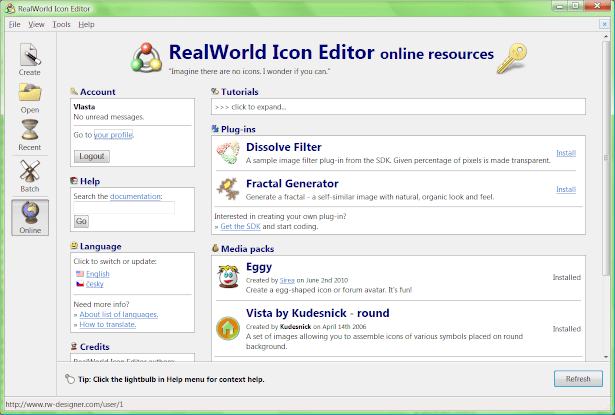Screen dimensions: 615x415
Task: Click the Installed status for Eggy
Action: (567, 277)
